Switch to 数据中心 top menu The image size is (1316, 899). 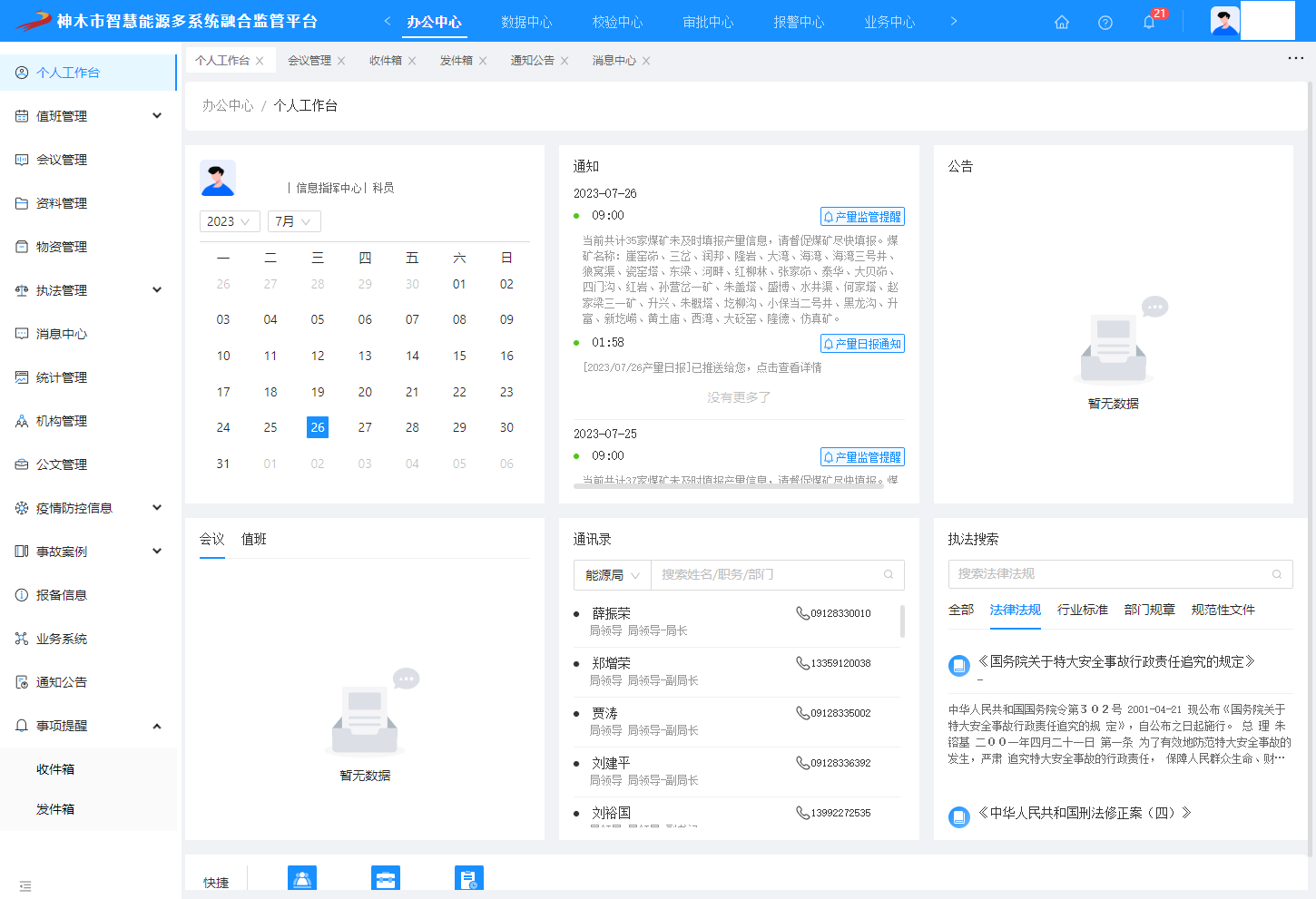(x=526, y=22)
